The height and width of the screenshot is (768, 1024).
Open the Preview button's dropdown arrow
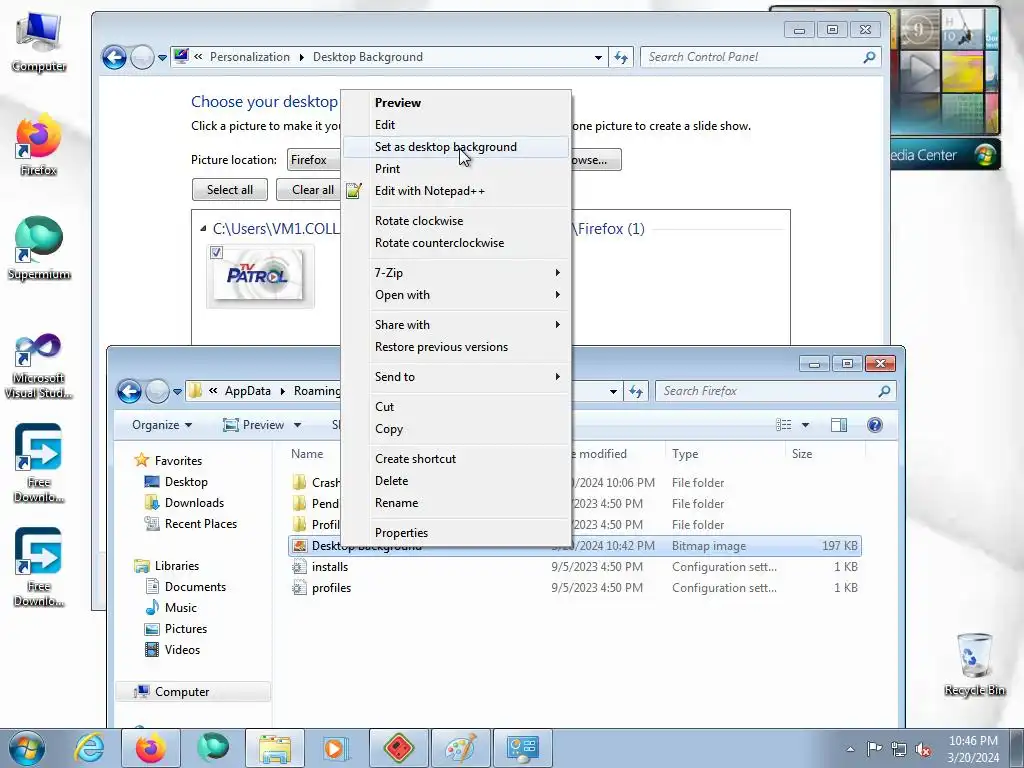297,425
